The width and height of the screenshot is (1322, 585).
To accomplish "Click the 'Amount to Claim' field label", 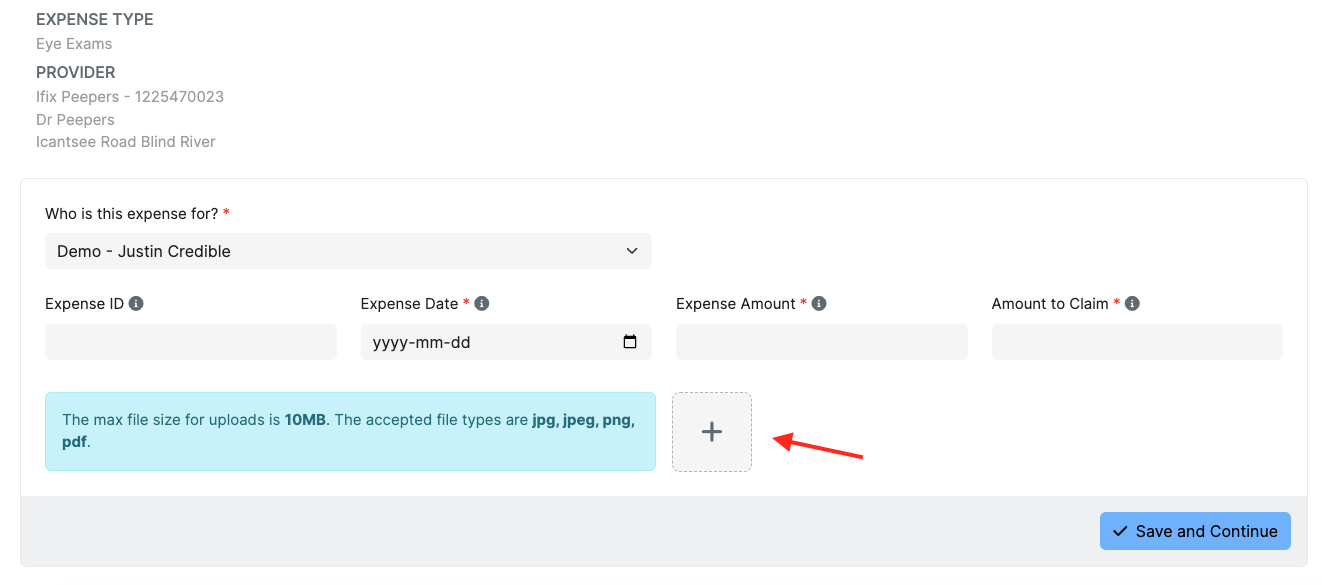I will tap(1050, 303).
